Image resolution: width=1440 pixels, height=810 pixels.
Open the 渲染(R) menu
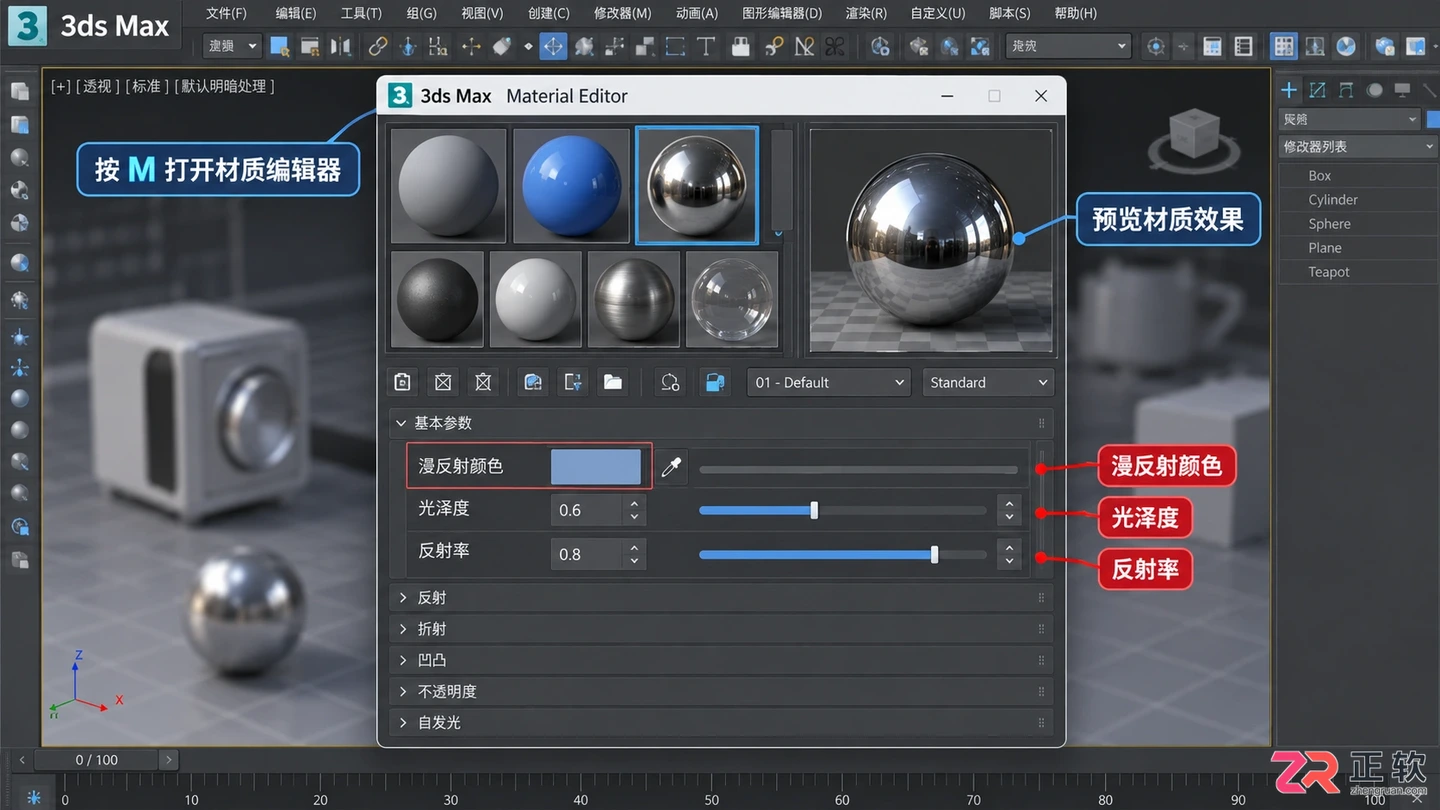point(866,13)
